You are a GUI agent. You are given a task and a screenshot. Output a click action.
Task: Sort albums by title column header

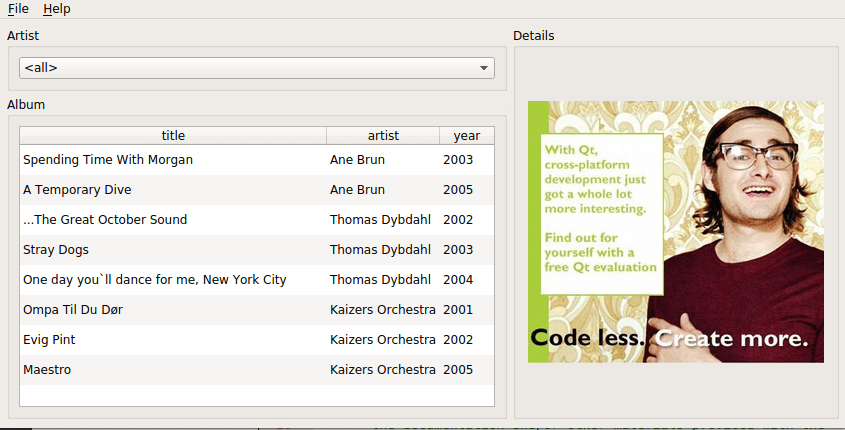pos(173,136)
